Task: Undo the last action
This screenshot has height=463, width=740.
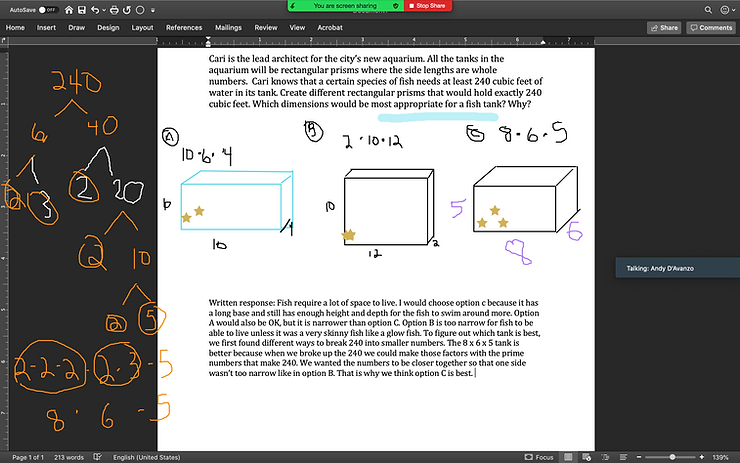Action: coord(96,10)
